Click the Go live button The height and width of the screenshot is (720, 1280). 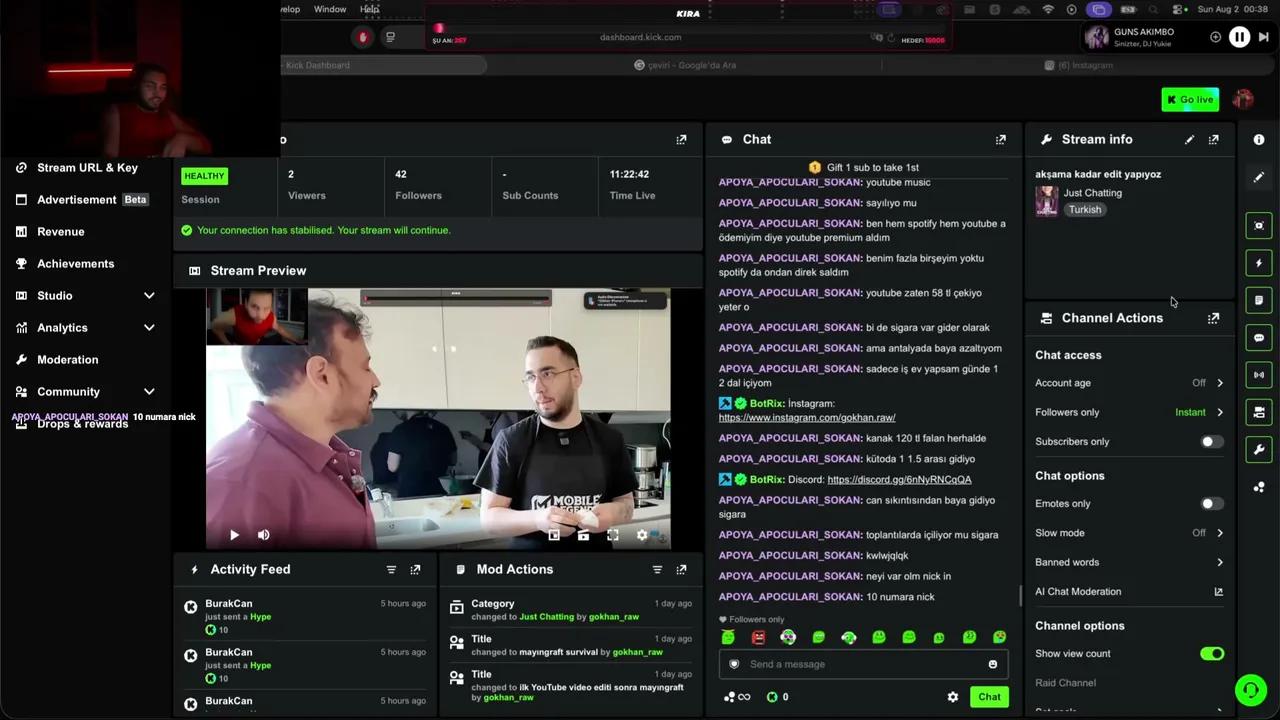(x=1190, y=99)
